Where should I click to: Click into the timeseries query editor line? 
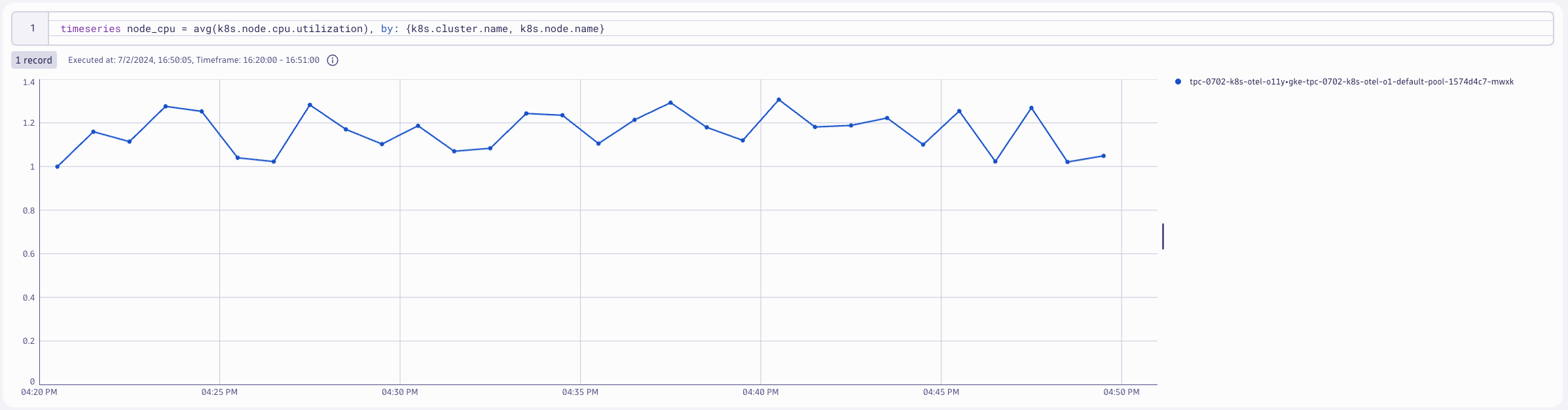coord(800,29)
